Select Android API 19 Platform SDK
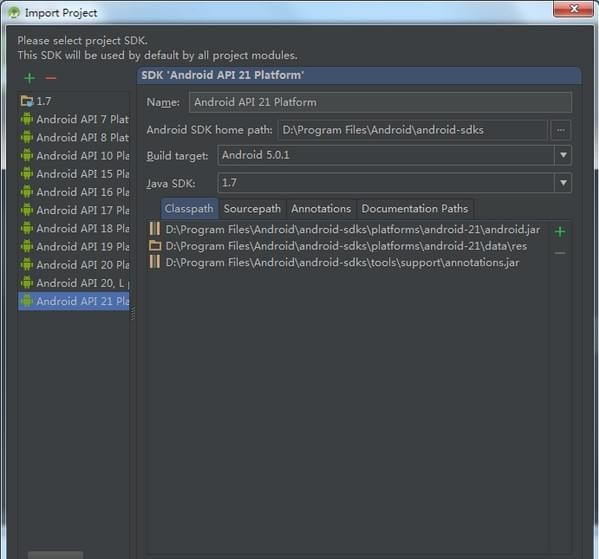The image size is (599, 559). 74,246
